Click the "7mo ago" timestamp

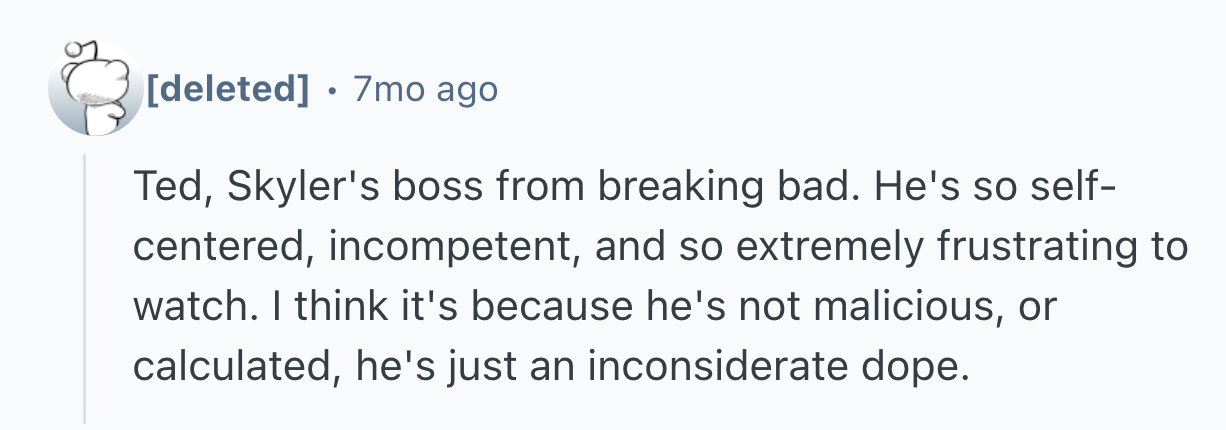pos(425,91)
